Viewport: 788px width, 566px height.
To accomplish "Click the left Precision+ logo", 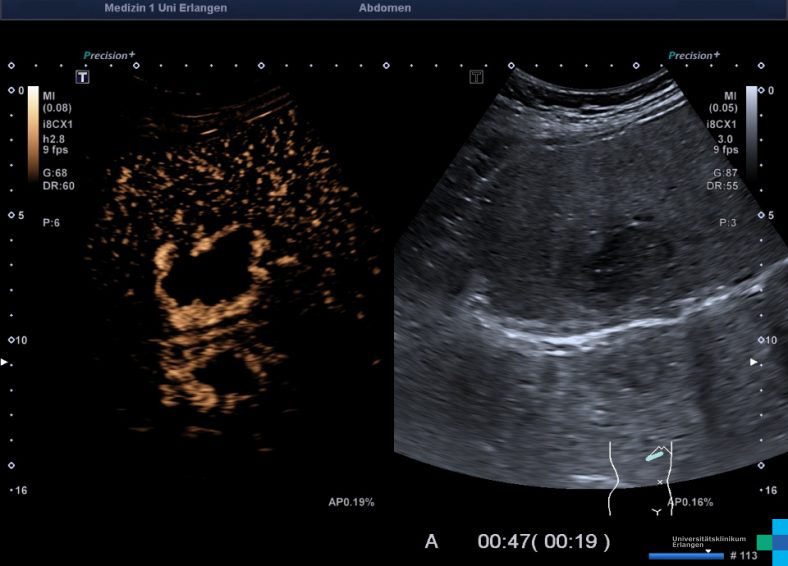I will [x=109, y=56].
